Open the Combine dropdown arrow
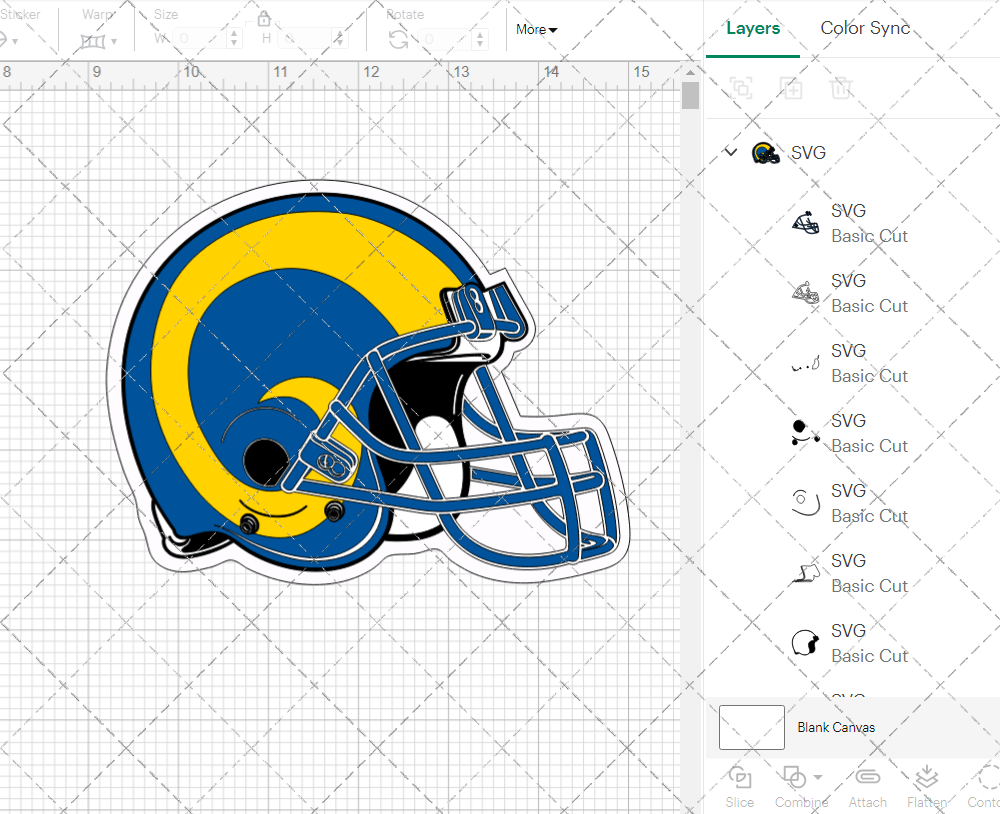The image size is (1000, 814). coord(818,777)
